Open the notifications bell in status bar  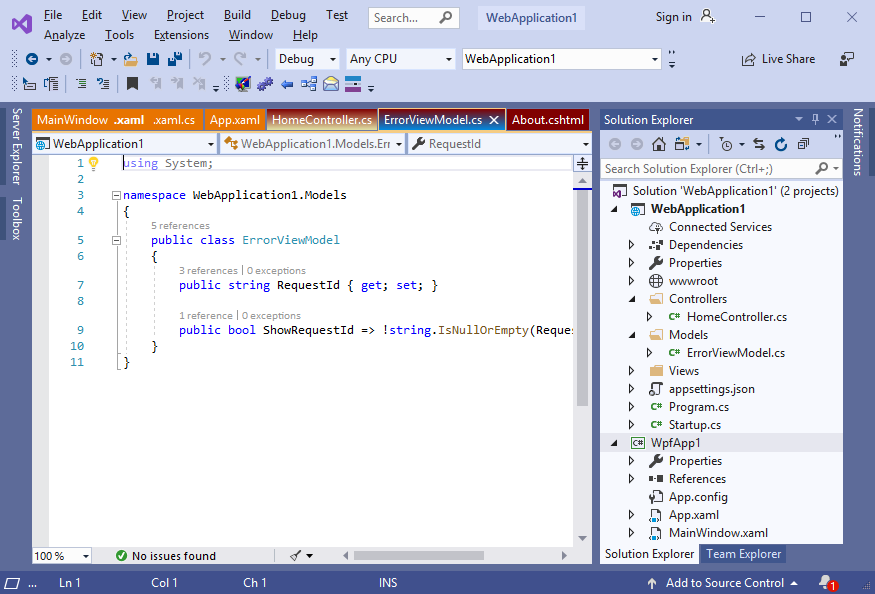[826, 582]
